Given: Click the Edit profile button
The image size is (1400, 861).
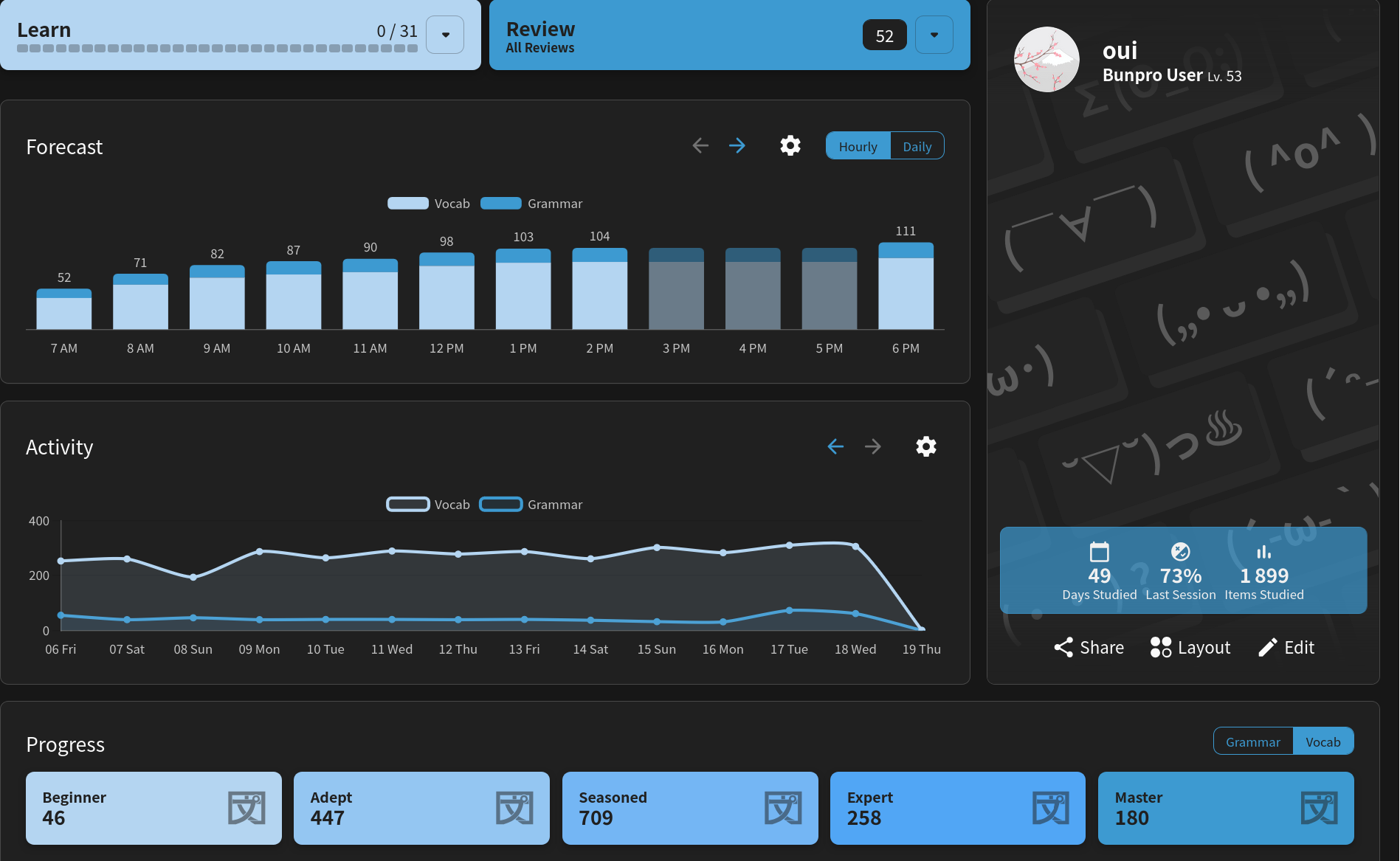Looking at the screenshot, I should (x=1286, y=647).
